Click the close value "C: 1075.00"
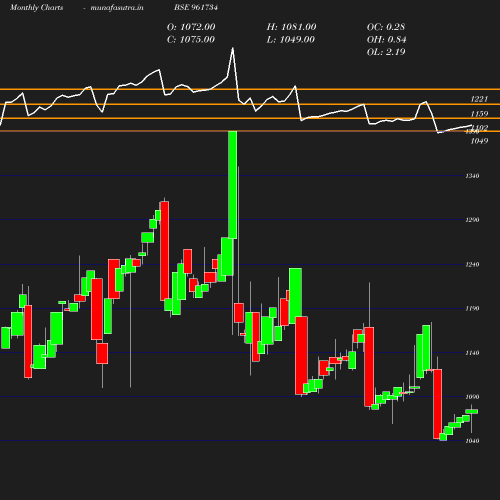500x500 pixels. point(191,40)
